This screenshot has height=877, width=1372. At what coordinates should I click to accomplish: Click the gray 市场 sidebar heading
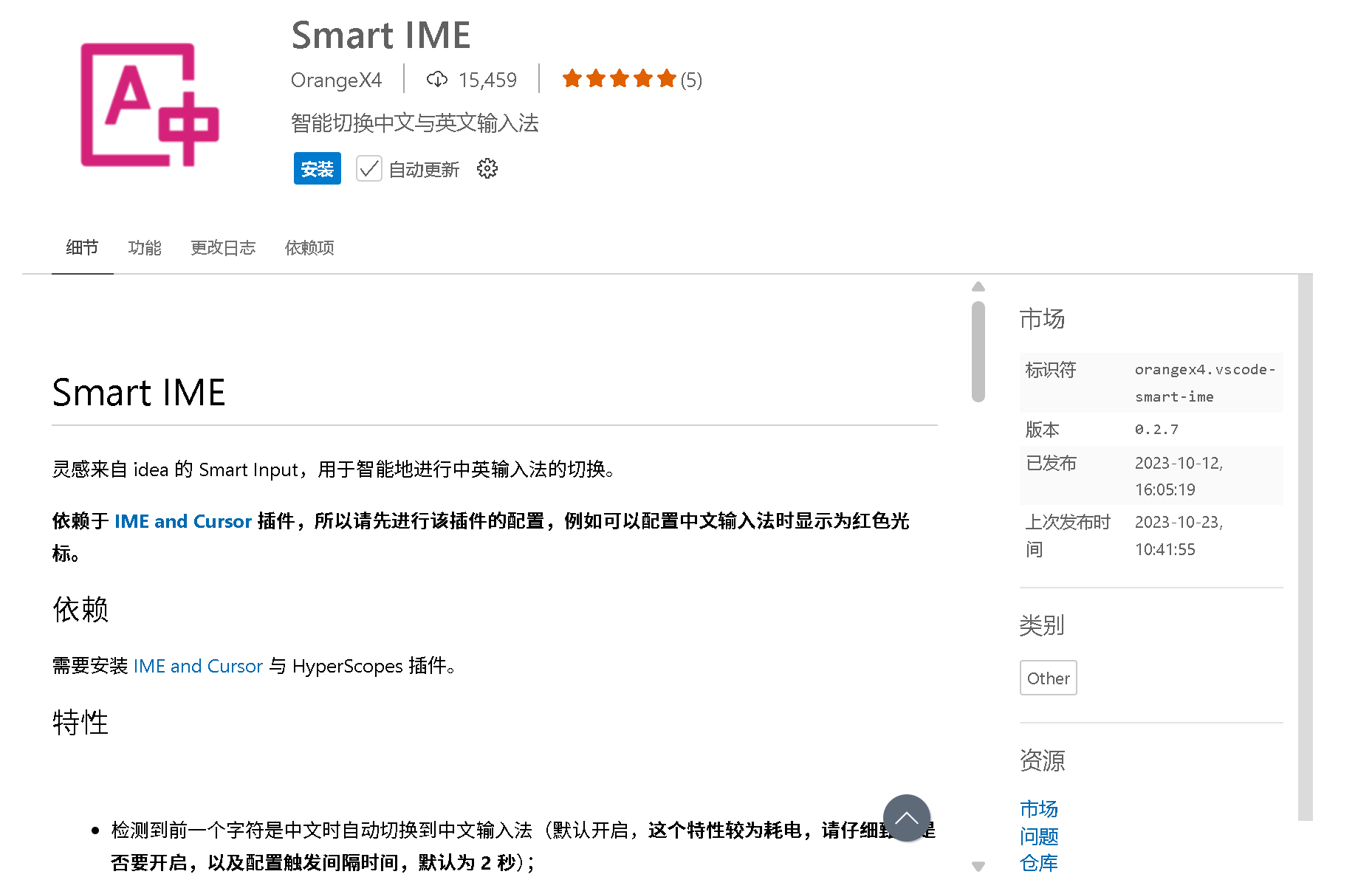pos(1042,319)
